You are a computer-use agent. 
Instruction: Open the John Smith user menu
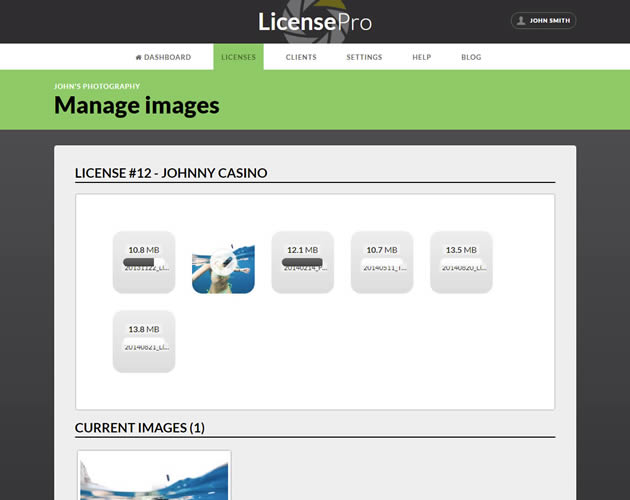point(543,20)
